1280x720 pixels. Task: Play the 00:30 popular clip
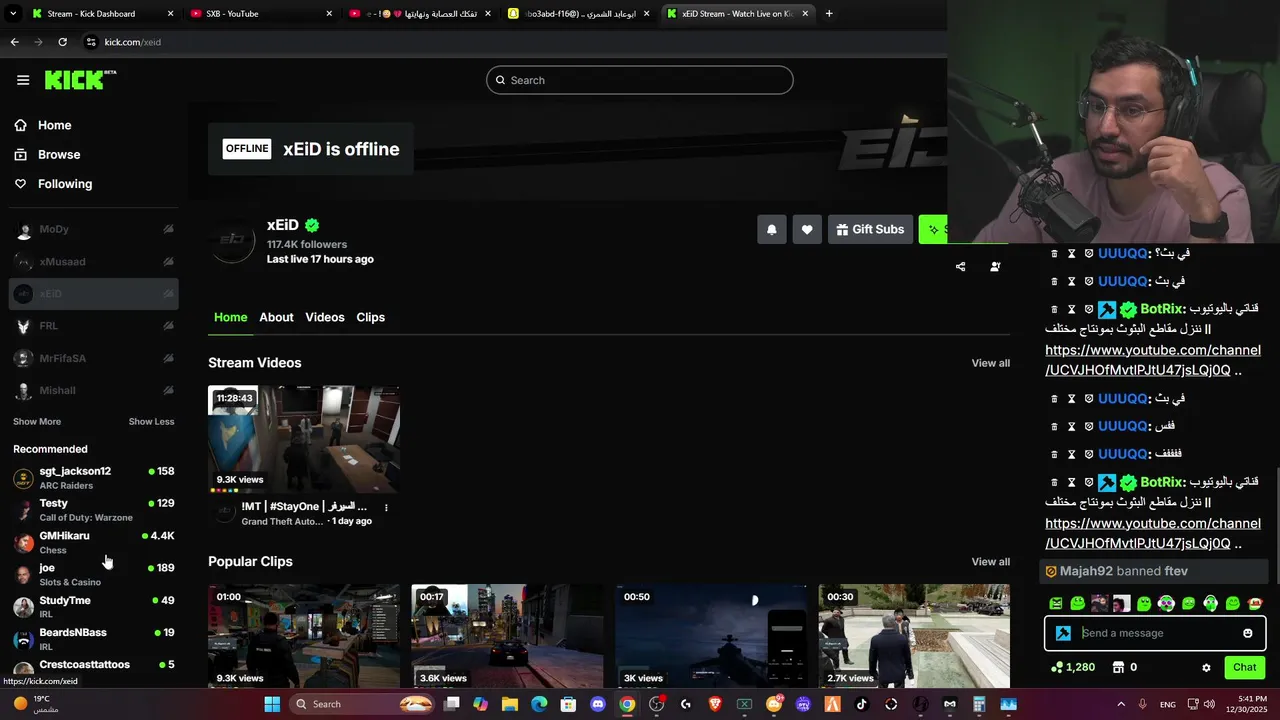[x=914, y=636]
